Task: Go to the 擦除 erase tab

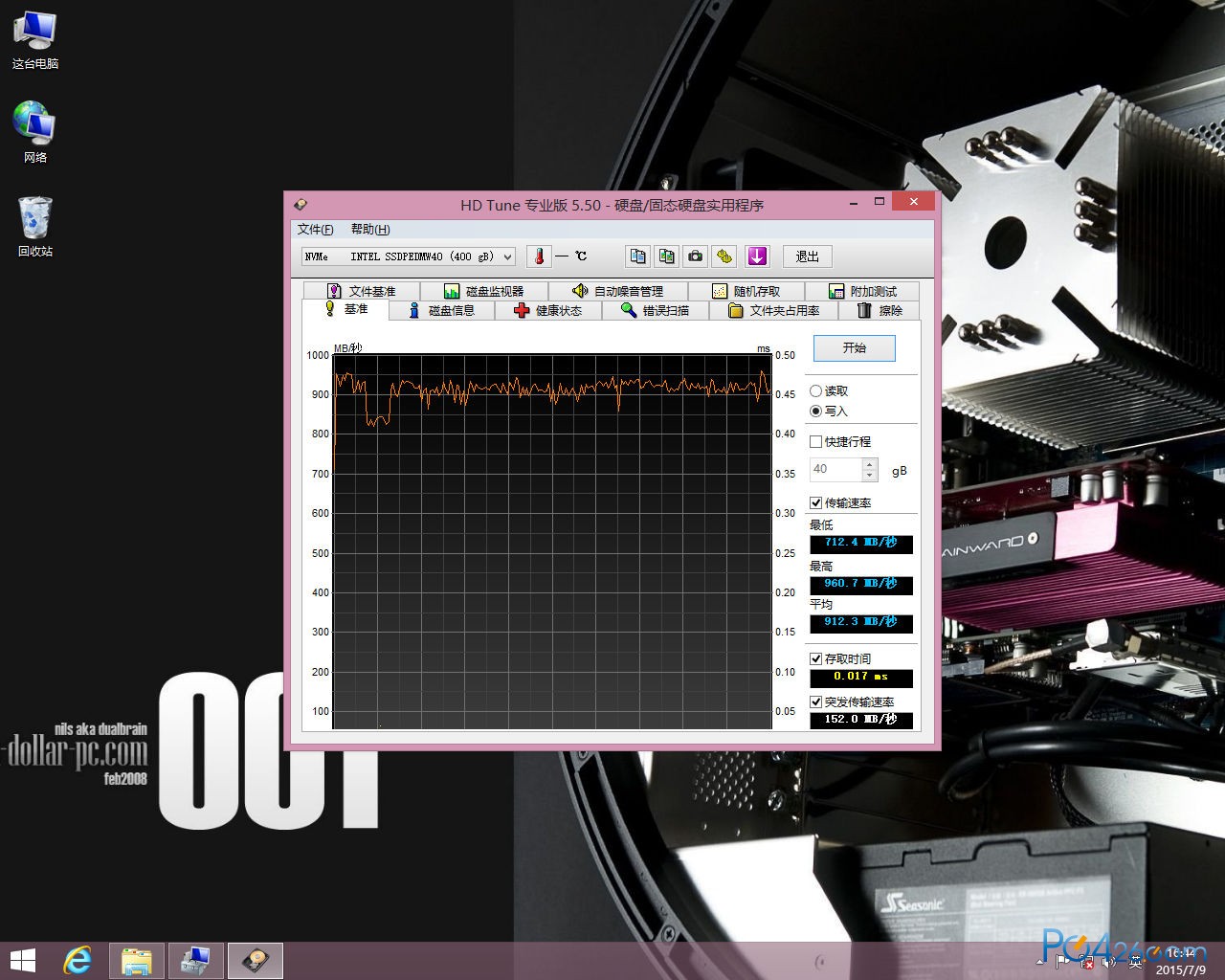Action: pos(879,310)
